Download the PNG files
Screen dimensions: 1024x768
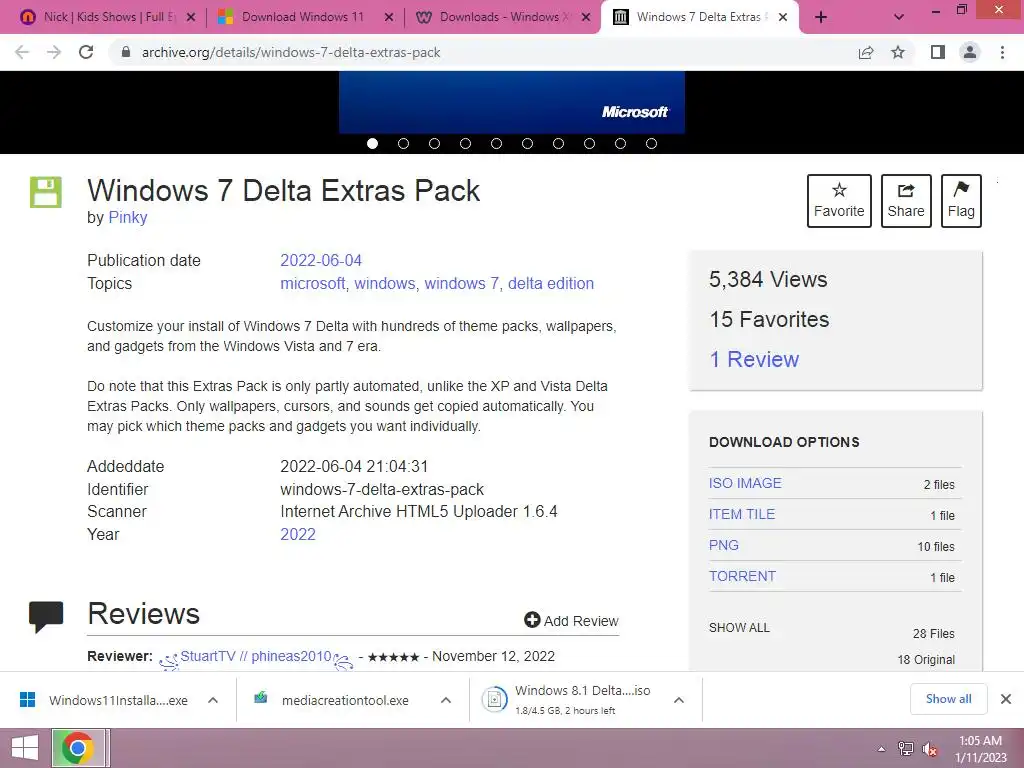(x=724, y=545)
